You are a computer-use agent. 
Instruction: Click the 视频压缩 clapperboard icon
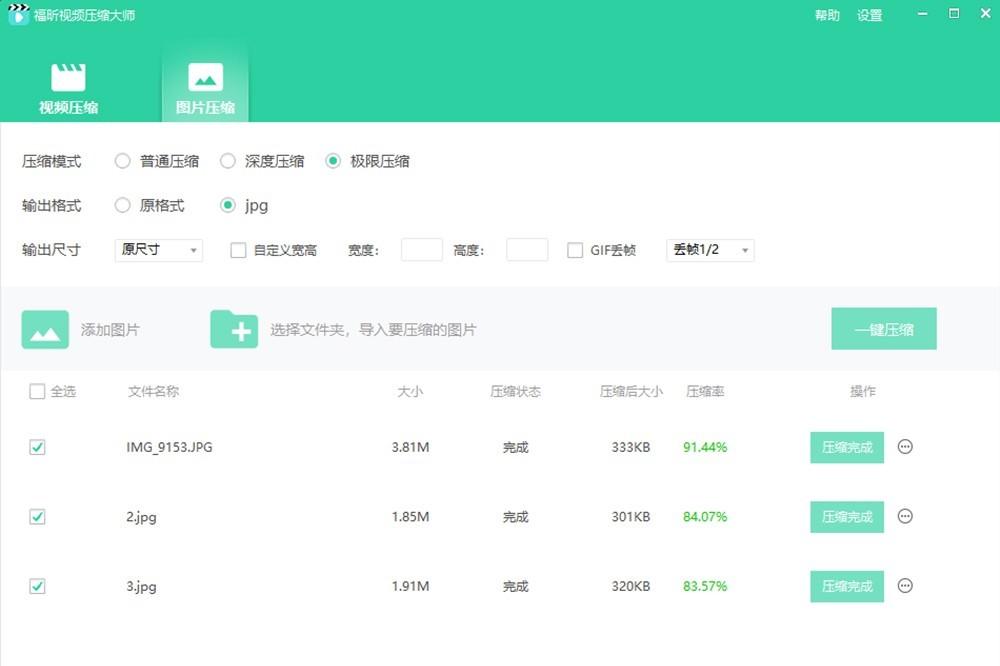point(68,78)
